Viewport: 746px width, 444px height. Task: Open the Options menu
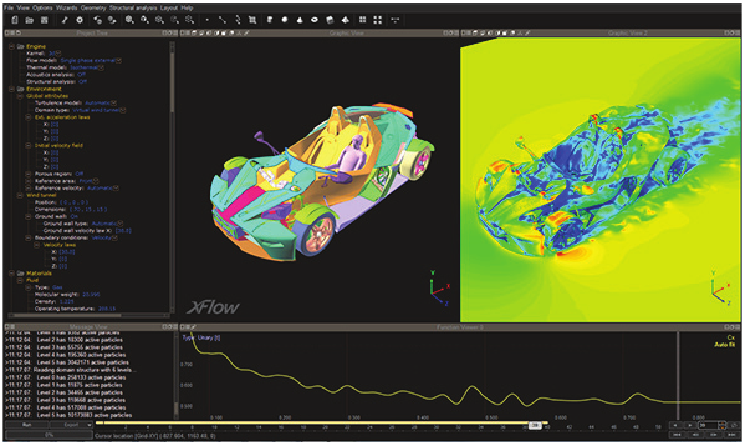pyautogui.click(x=42, y=8)
